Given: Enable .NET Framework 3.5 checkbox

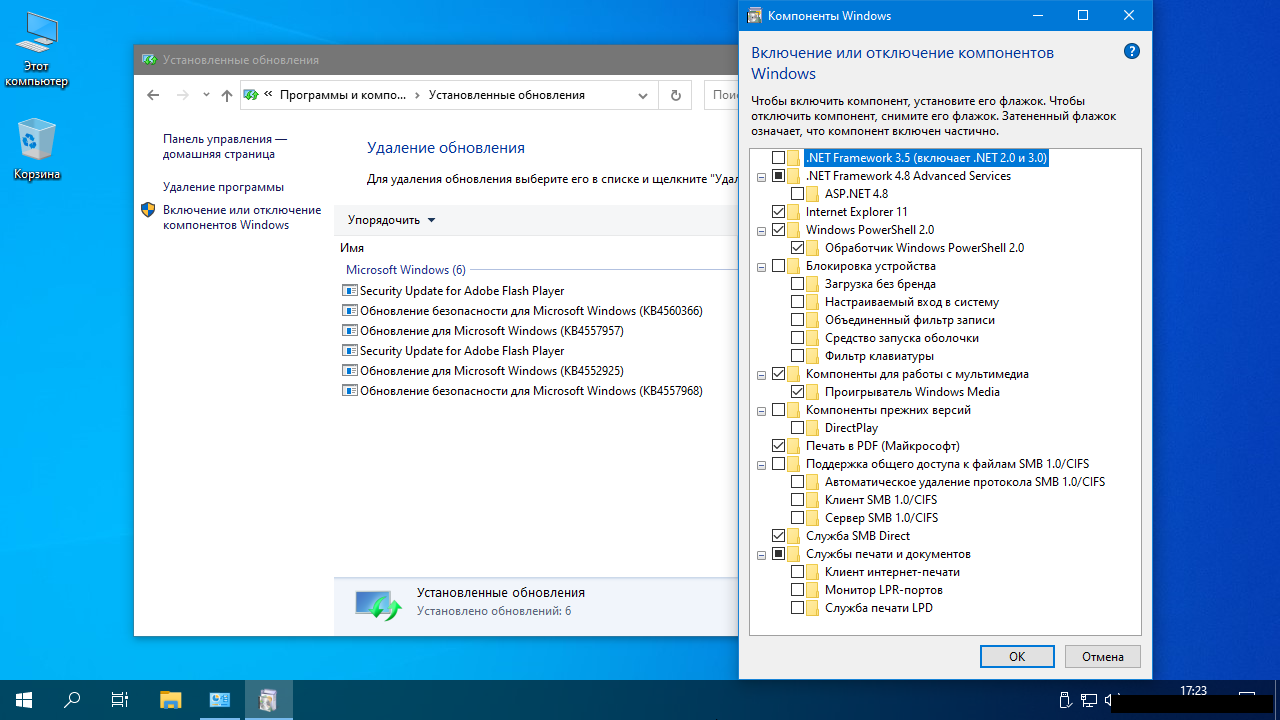Looking at the screenshot, I should (779, 158).
